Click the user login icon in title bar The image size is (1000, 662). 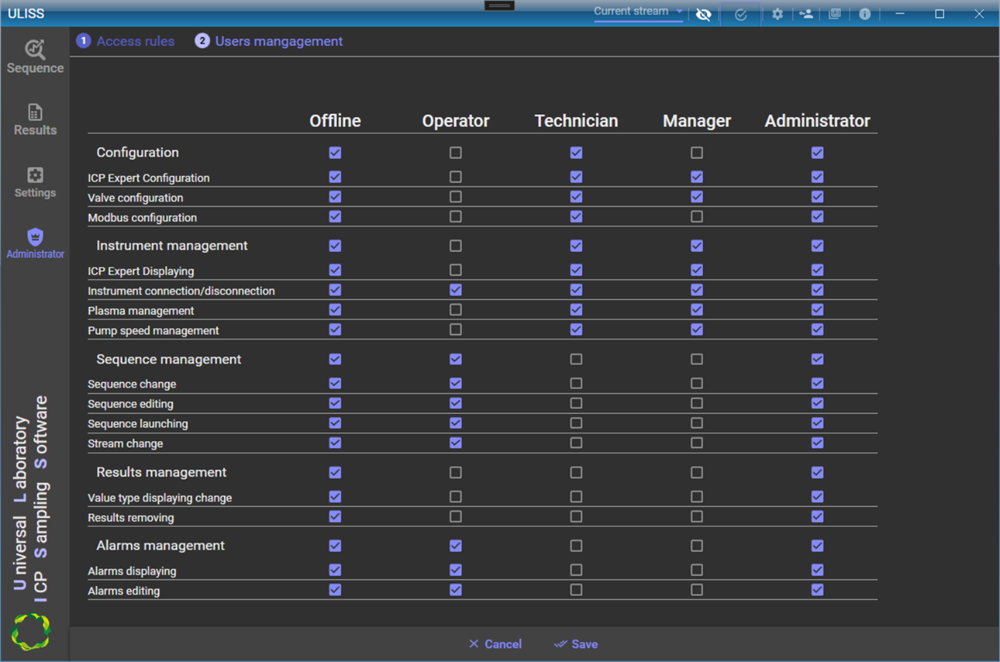tap(806, 14)
